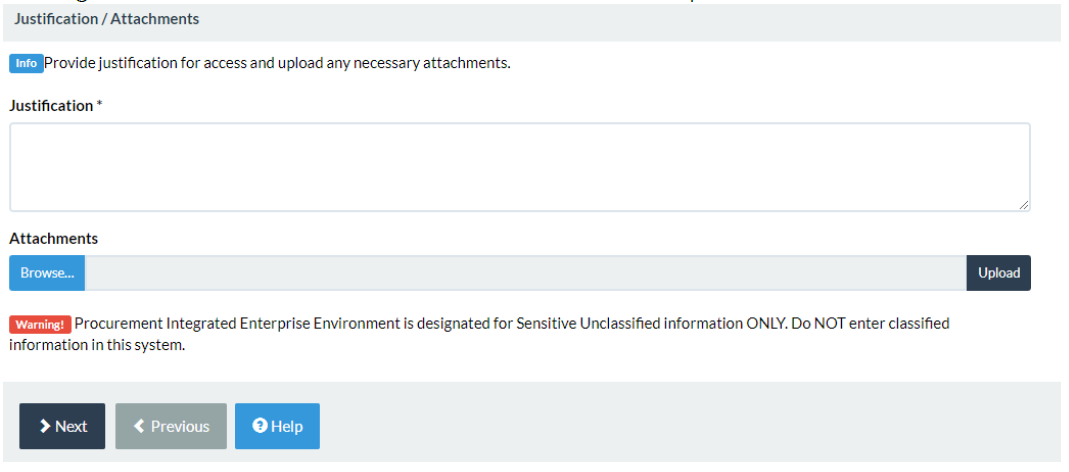Click the Previous button
The height and width of the screenshot is (472, 1069).
[x=171, y=426]
